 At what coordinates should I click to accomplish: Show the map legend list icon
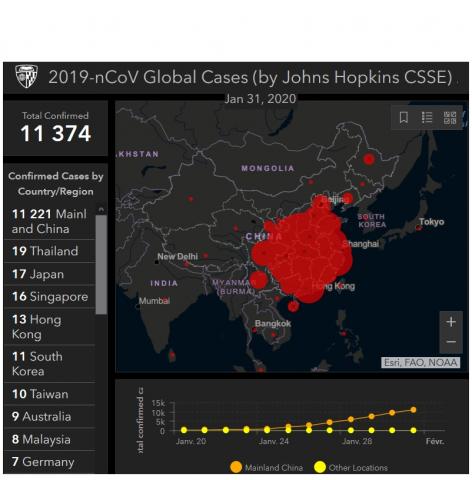[427, 117]
